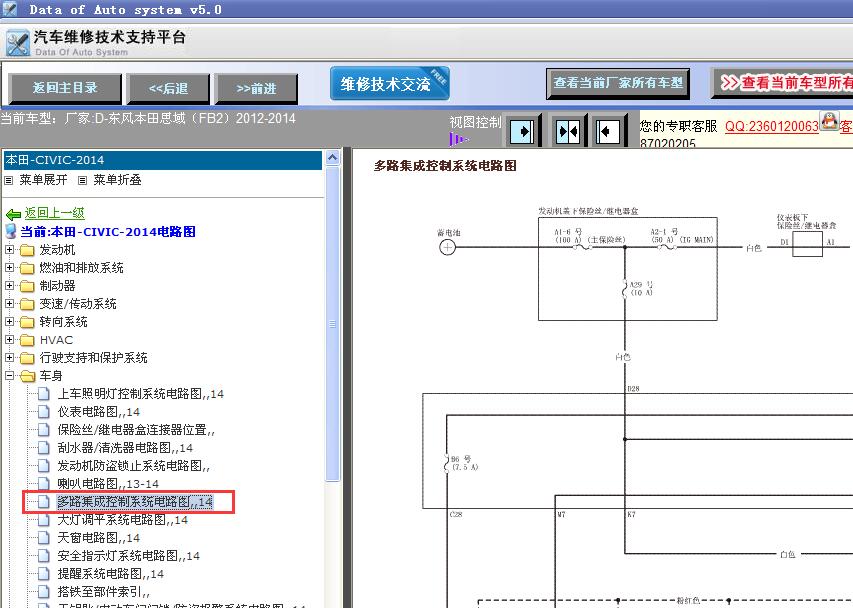Click the <<后退 button
This screenshot has height=608, width=853.
click(x=168, y=88)
